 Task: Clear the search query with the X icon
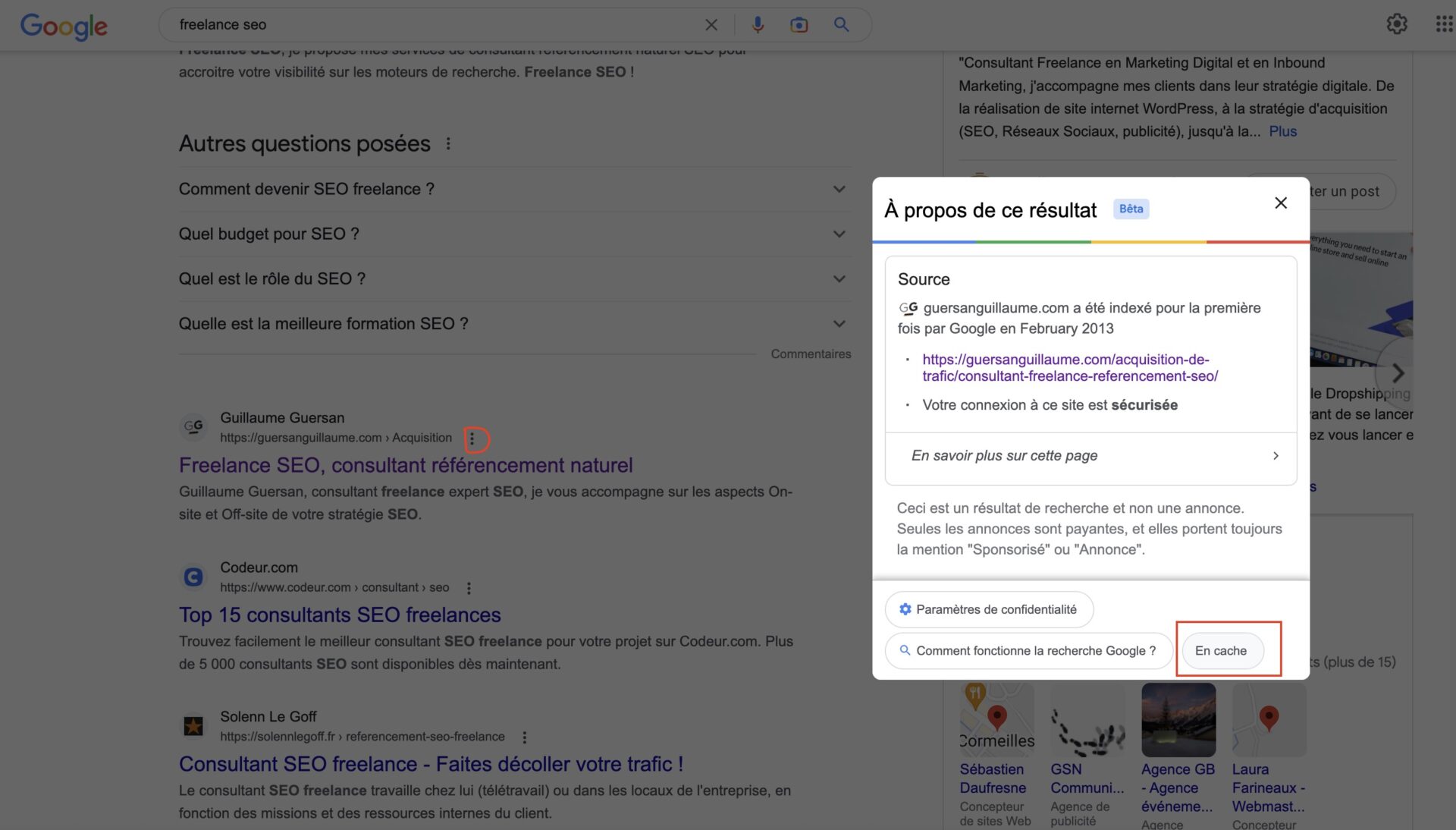711,24
